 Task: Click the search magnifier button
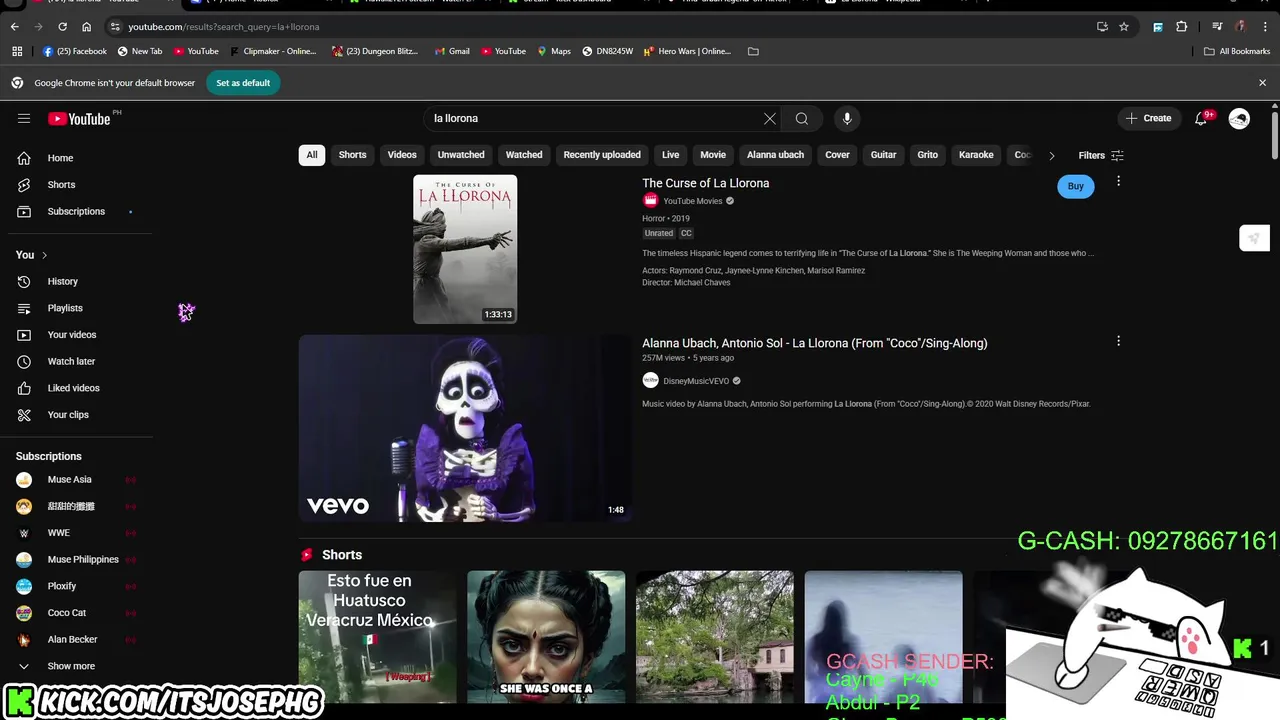[802, 118]
